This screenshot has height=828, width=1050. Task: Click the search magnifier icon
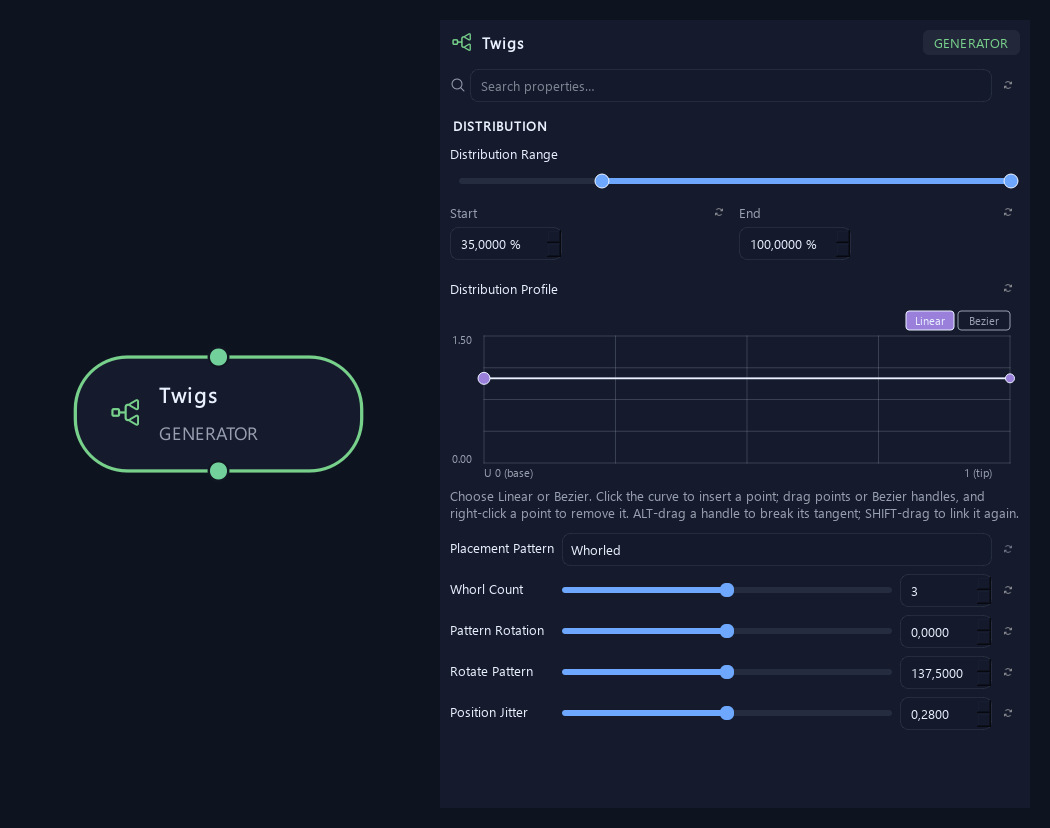coord(458,85)
